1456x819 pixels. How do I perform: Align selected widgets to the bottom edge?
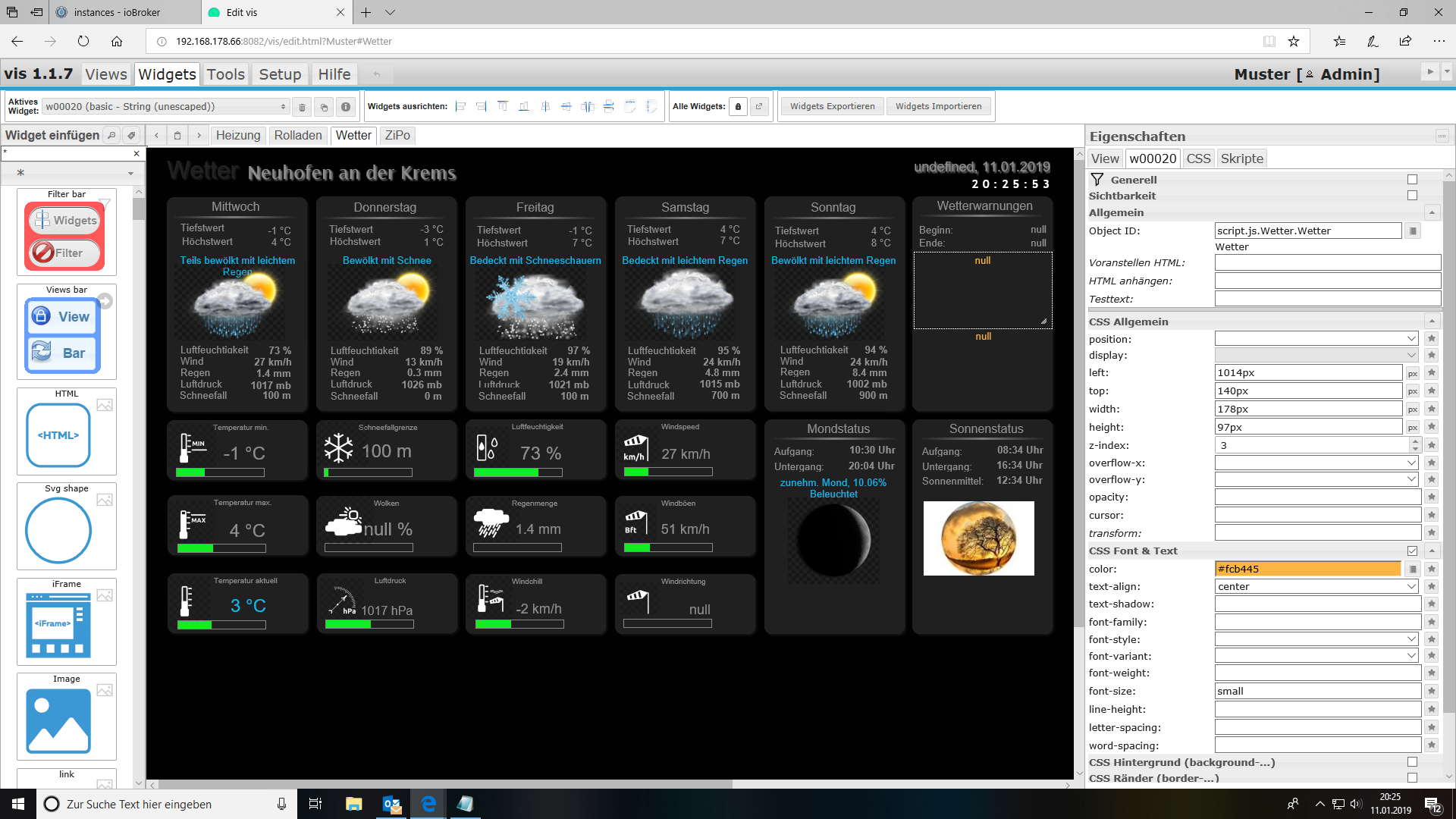pos(524,107)
